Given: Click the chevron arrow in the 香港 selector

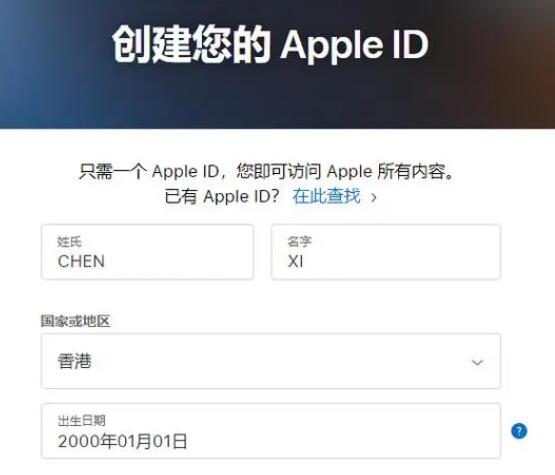Looking at the screenshot, I should (477, 362).
